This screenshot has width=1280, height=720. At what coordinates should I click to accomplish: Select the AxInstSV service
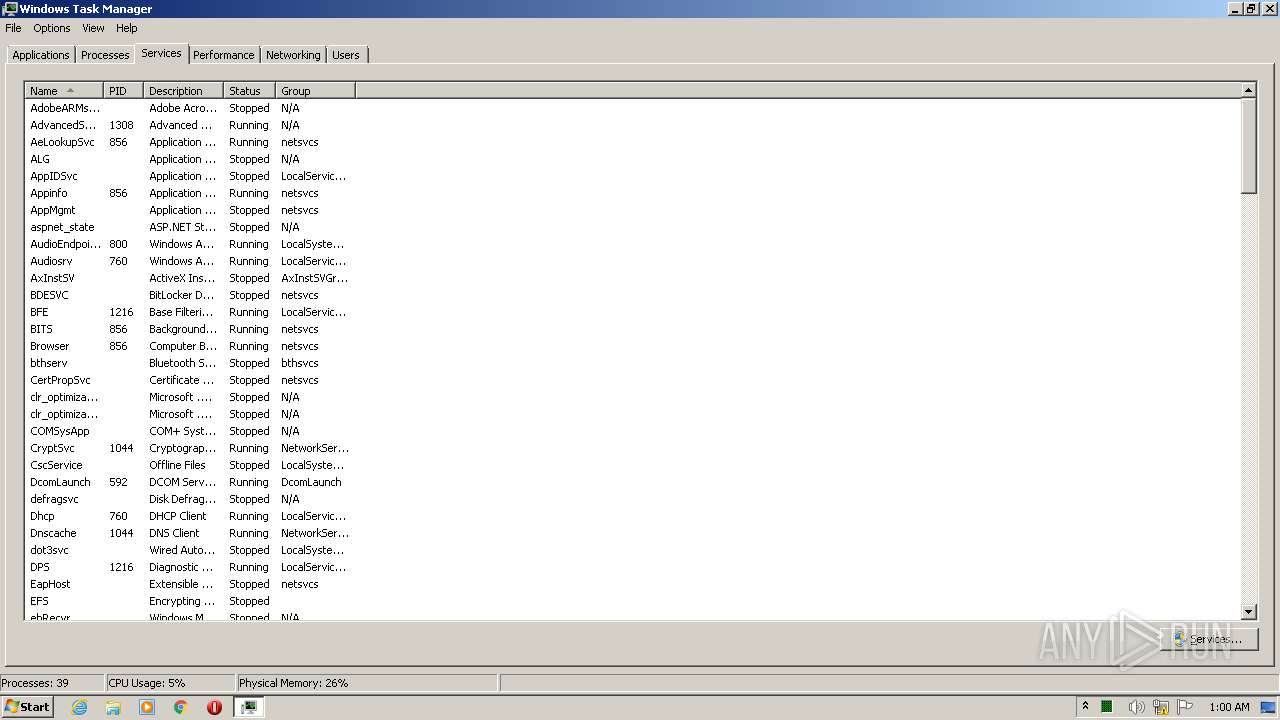(x=190, y=278)
